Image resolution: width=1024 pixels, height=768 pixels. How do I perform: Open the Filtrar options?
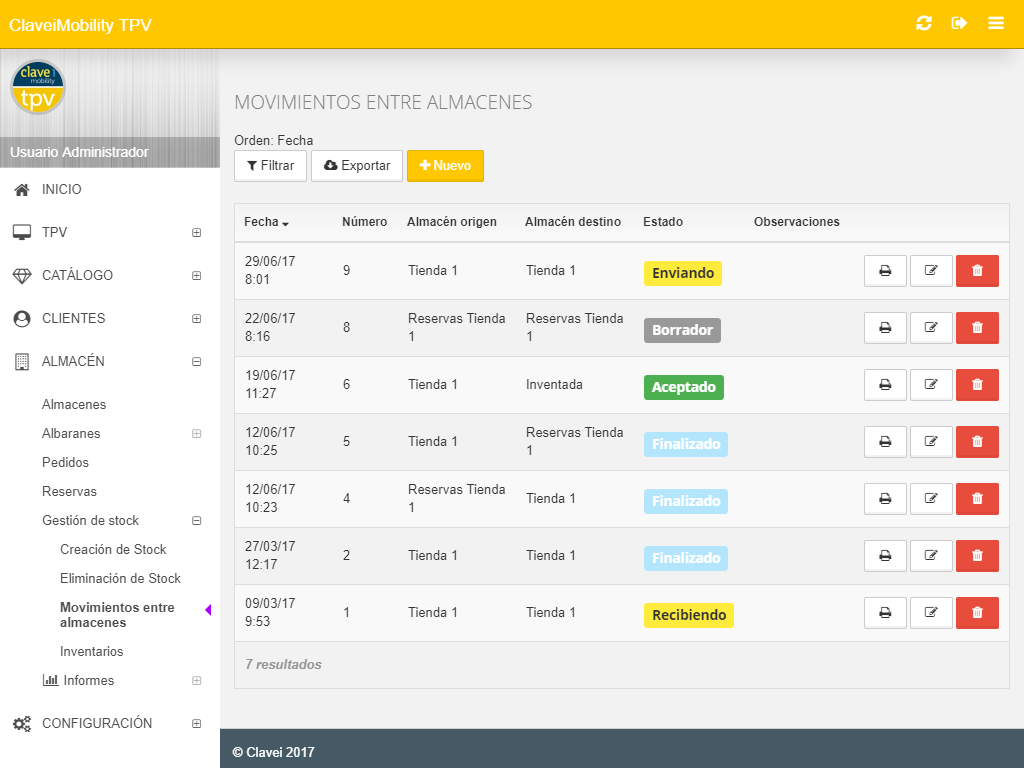[x=270, y=166]
